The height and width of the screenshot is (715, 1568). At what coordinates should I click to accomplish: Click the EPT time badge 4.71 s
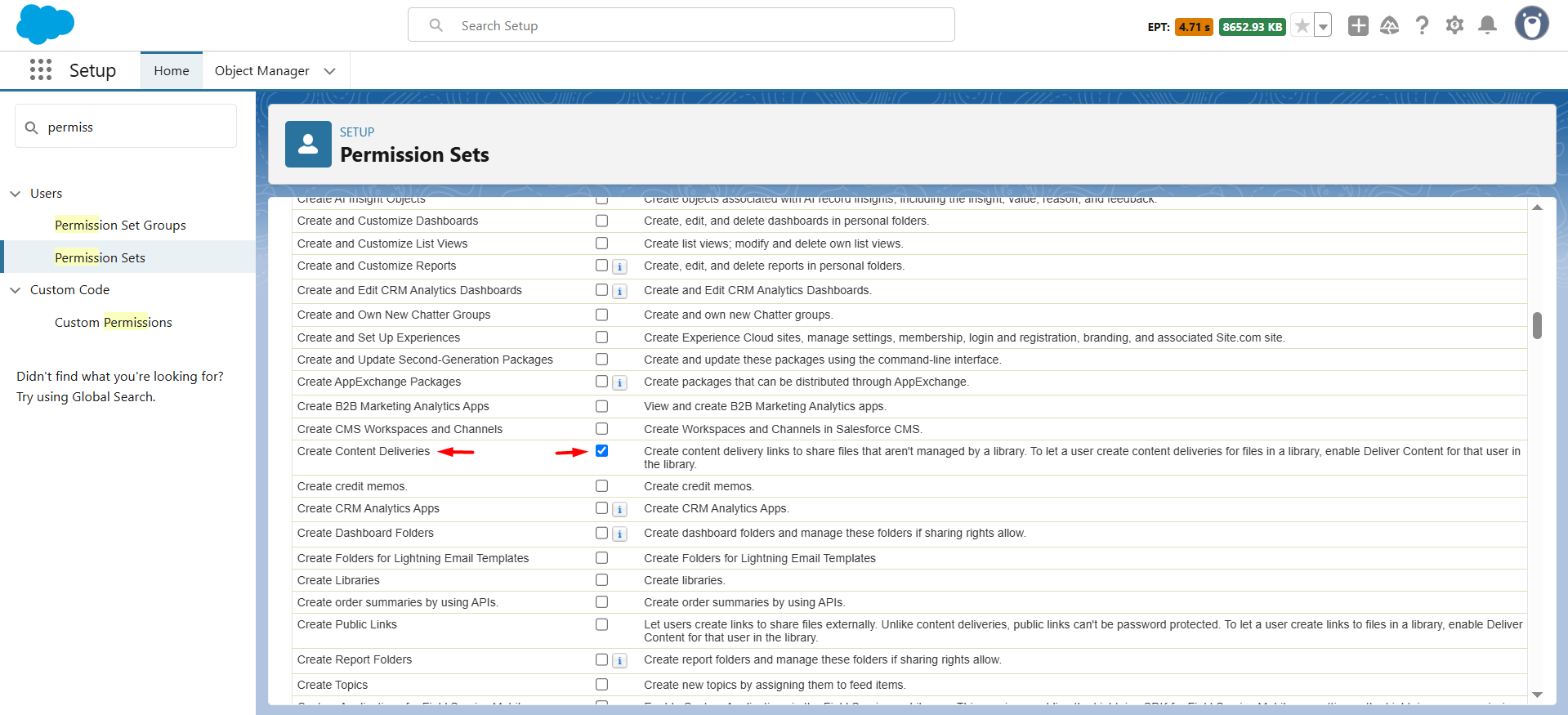click(1194, 27)
